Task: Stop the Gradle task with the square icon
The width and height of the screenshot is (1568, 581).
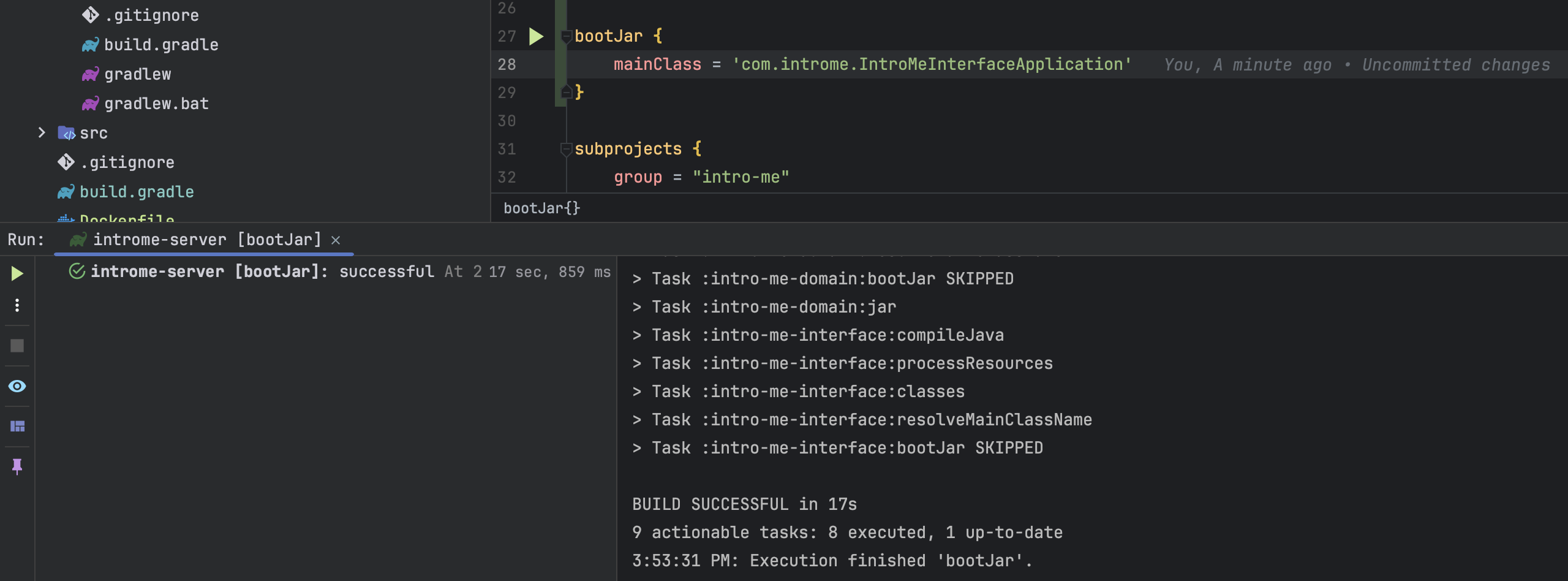Action: [17, 346]
